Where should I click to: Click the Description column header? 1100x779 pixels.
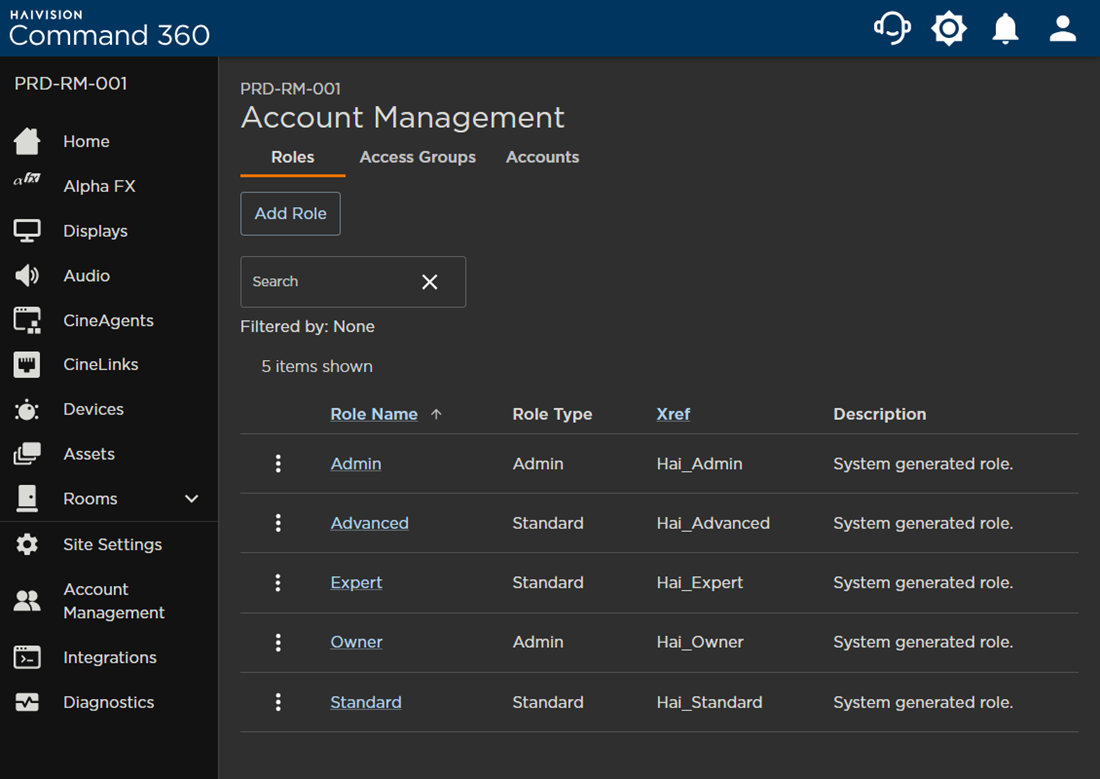pos(880,414)
